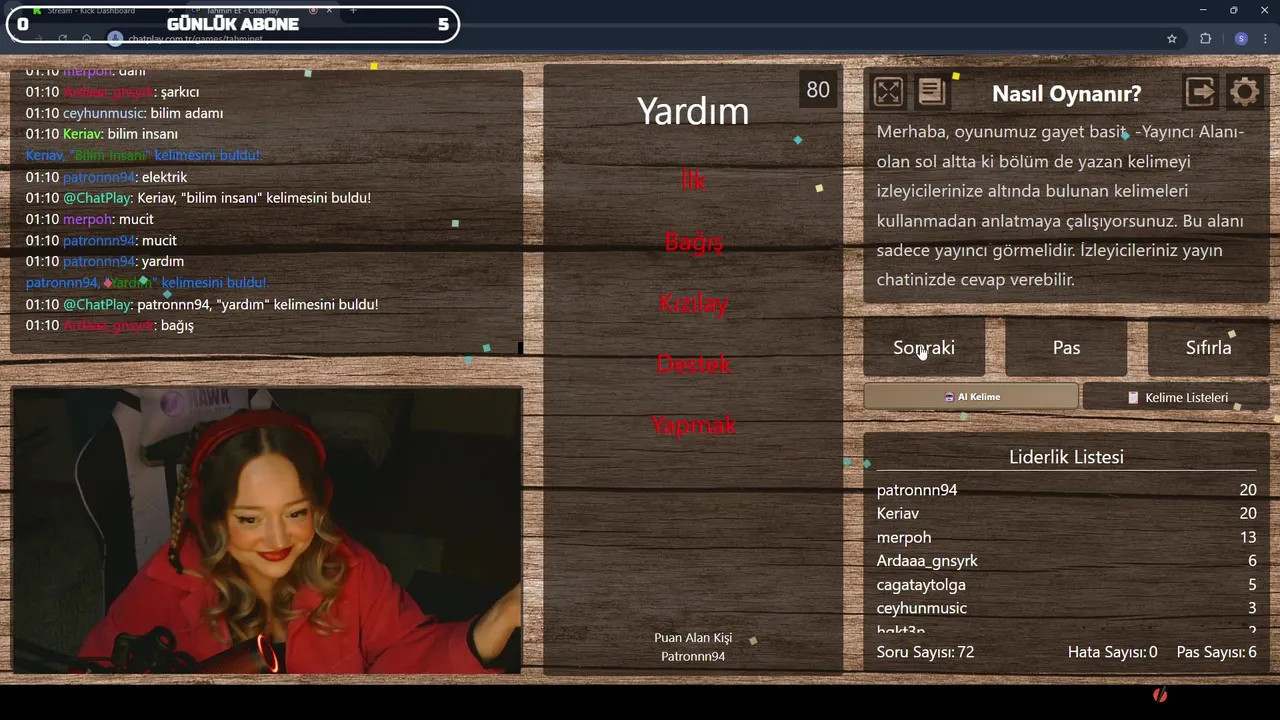Click the 80 timer counter
1280x720 pixels.
click(818, 89)
